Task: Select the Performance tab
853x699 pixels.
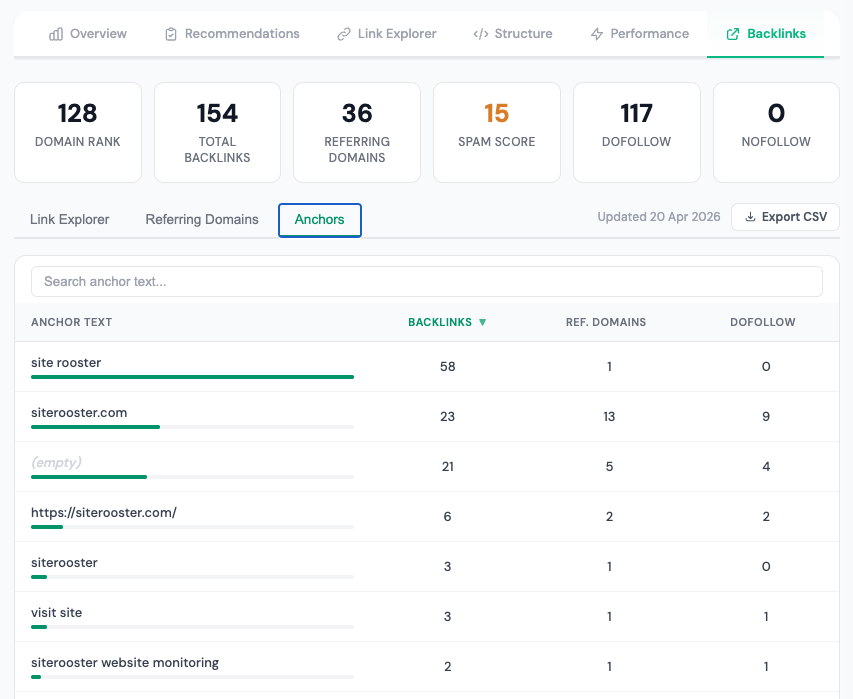Action: click(x=640, y=34)
